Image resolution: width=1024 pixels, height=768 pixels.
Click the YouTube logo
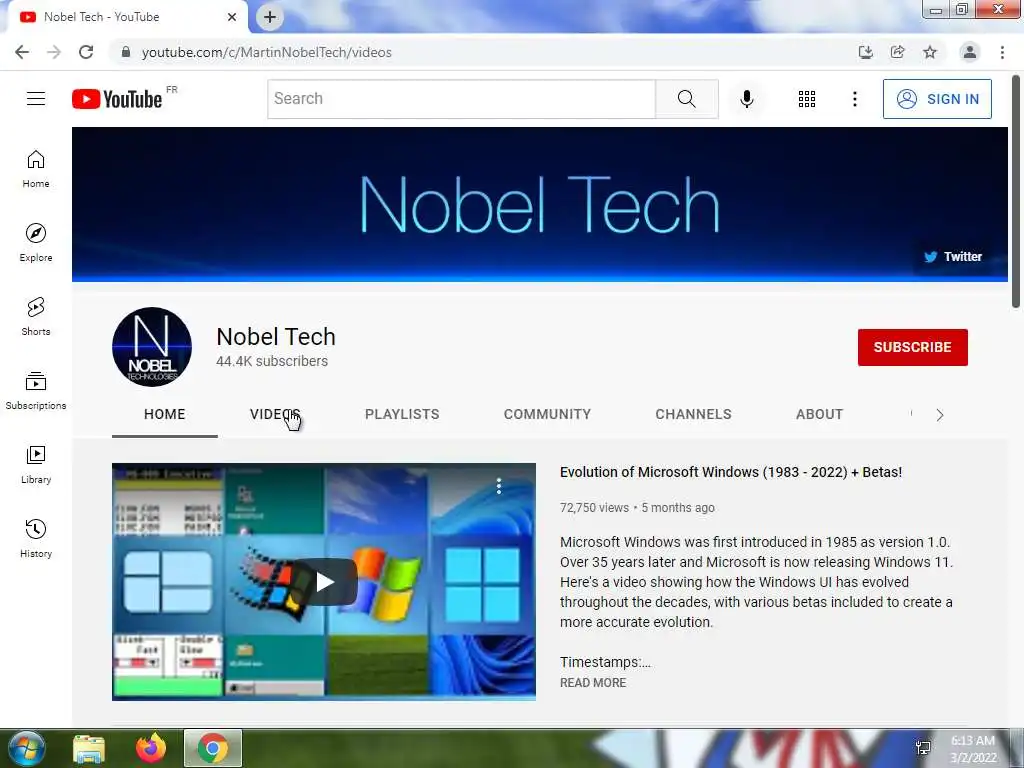coord(117,99)
